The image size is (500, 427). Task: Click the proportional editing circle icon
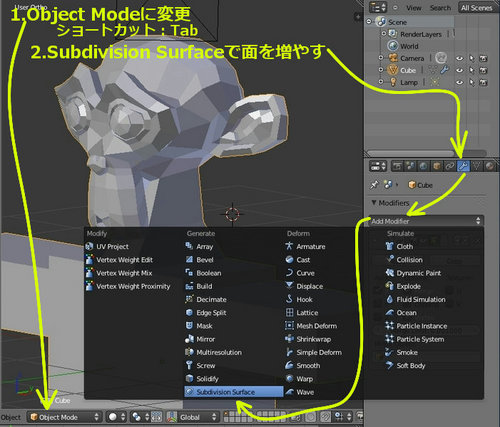311,417
